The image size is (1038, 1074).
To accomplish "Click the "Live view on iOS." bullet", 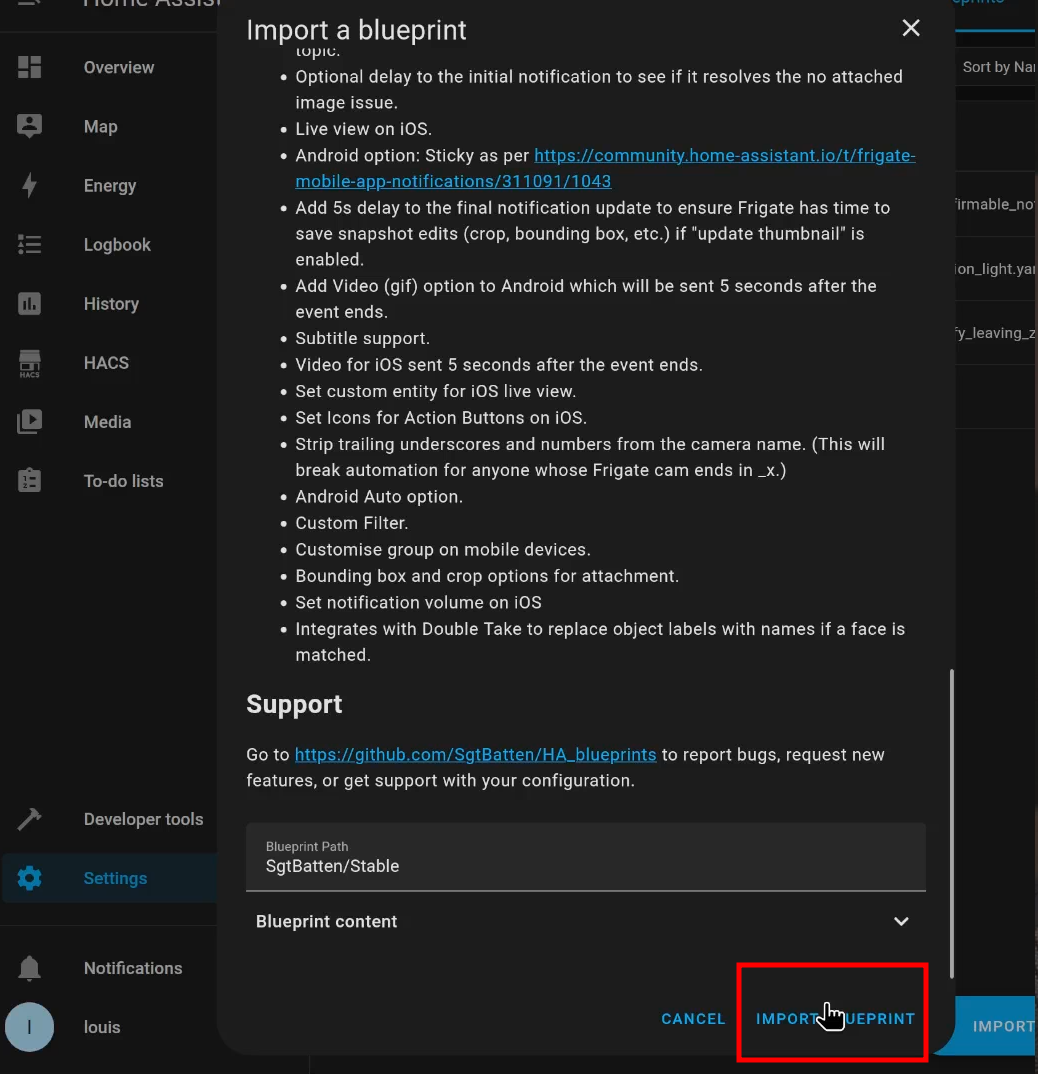I will point(363,129).
